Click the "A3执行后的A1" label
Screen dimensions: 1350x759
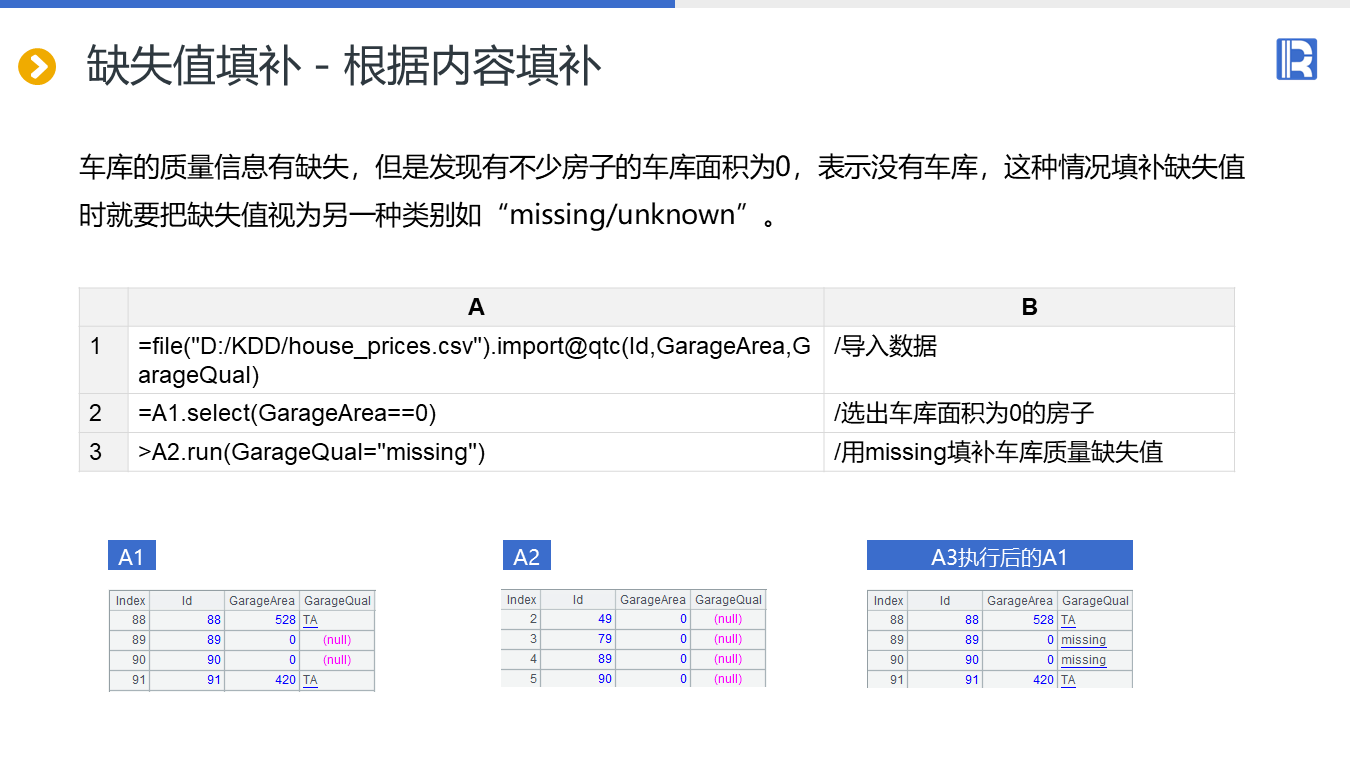[999, 557]
